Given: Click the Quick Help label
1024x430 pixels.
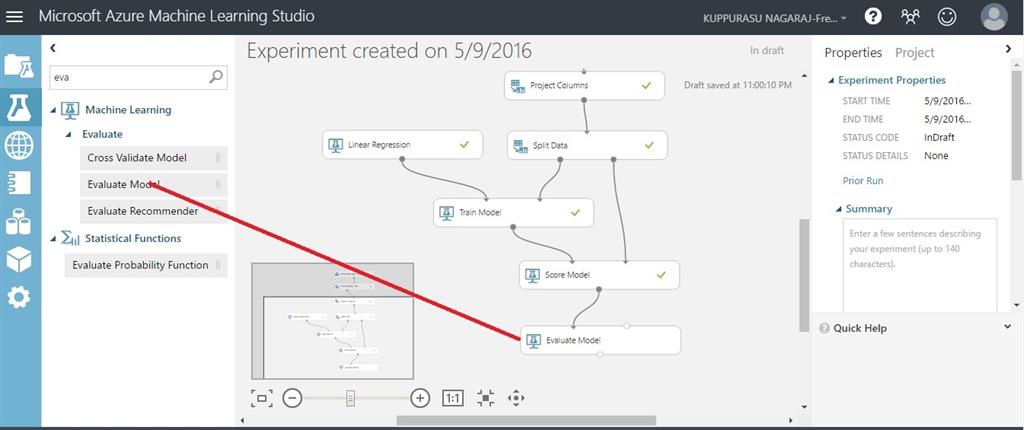Looking at the screenshot, I should [859, 328].
